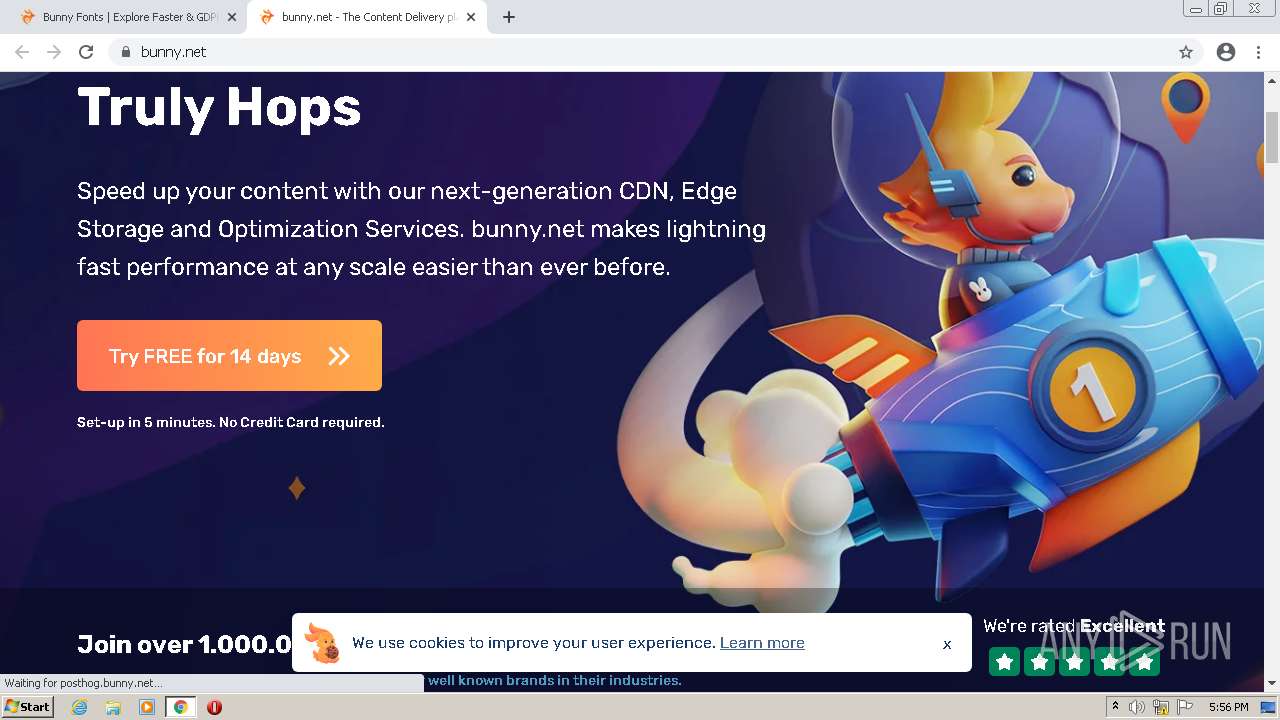This screenshot has height=720, width=1280.
Task: Click the third green rating star
Action: [x=1075, y=662]
